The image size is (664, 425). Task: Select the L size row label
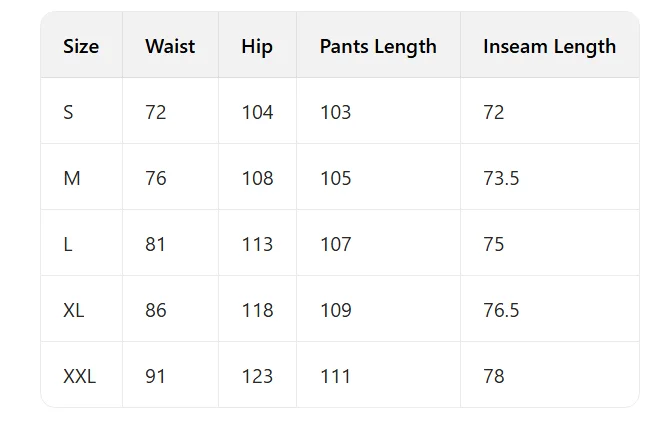68,244
